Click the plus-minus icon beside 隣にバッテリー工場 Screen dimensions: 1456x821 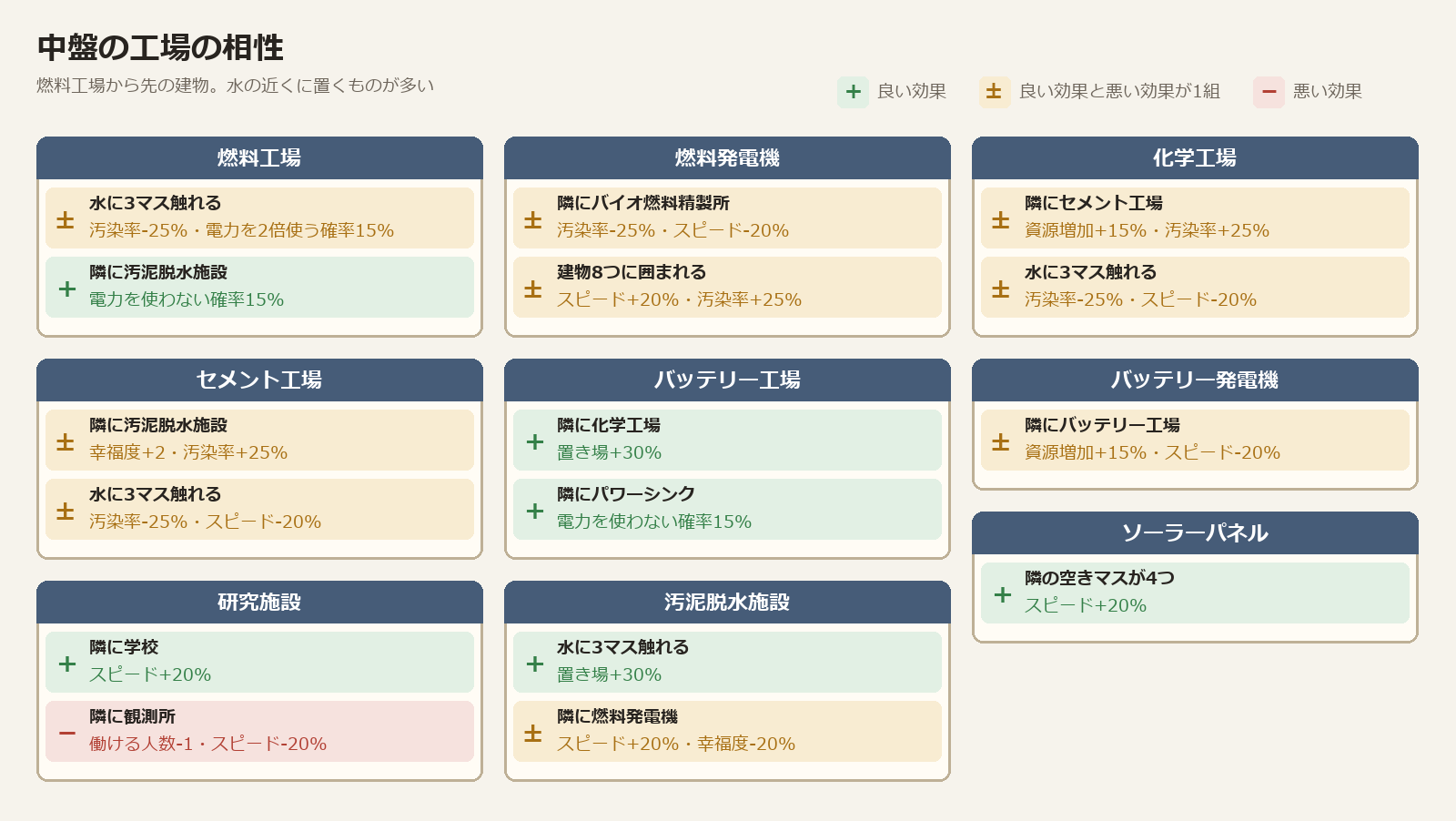(x=1001, y=441)
